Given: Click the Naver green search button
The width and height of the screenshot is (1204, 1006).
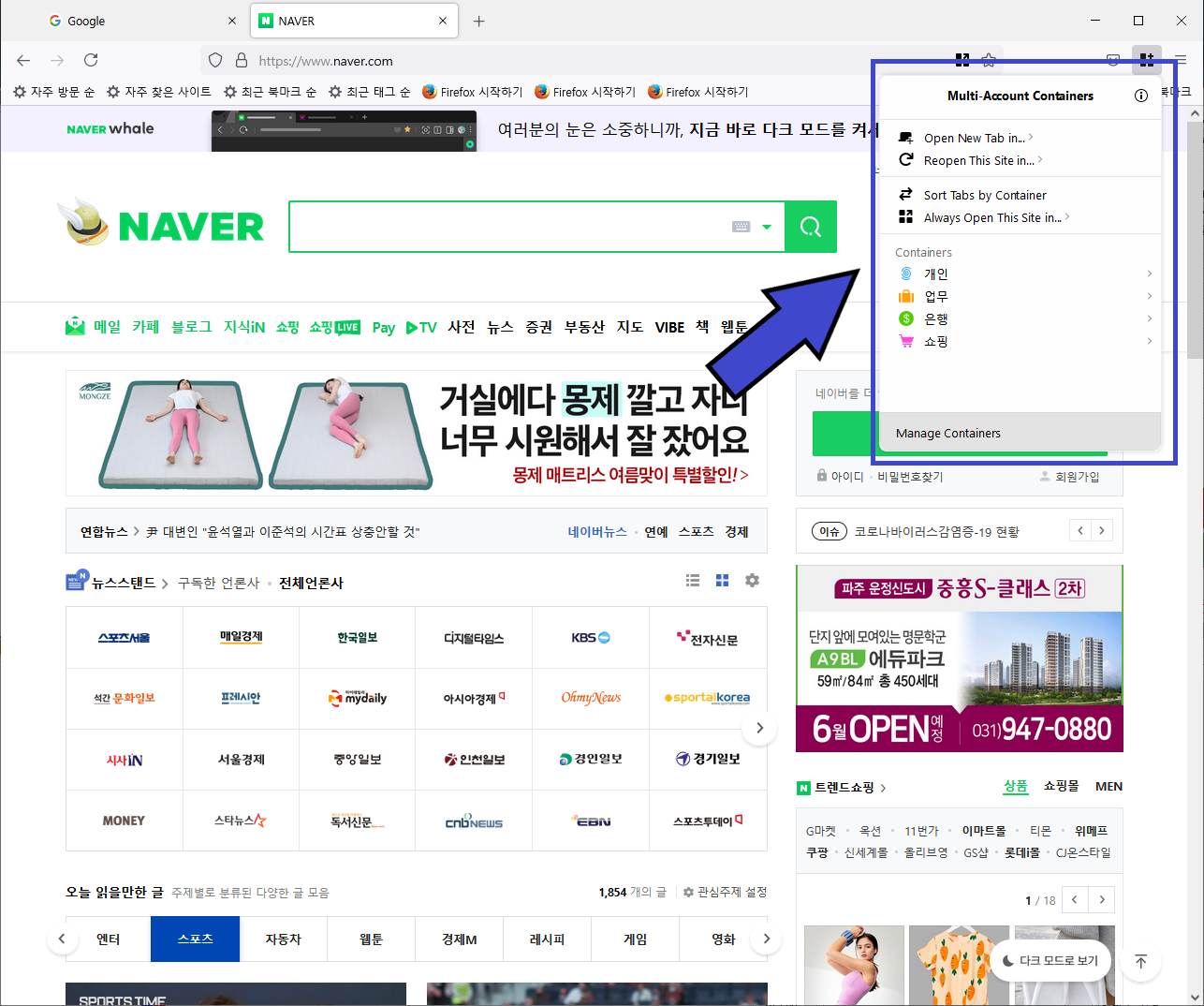Looking at the screenshot, I should coord(811,227).
